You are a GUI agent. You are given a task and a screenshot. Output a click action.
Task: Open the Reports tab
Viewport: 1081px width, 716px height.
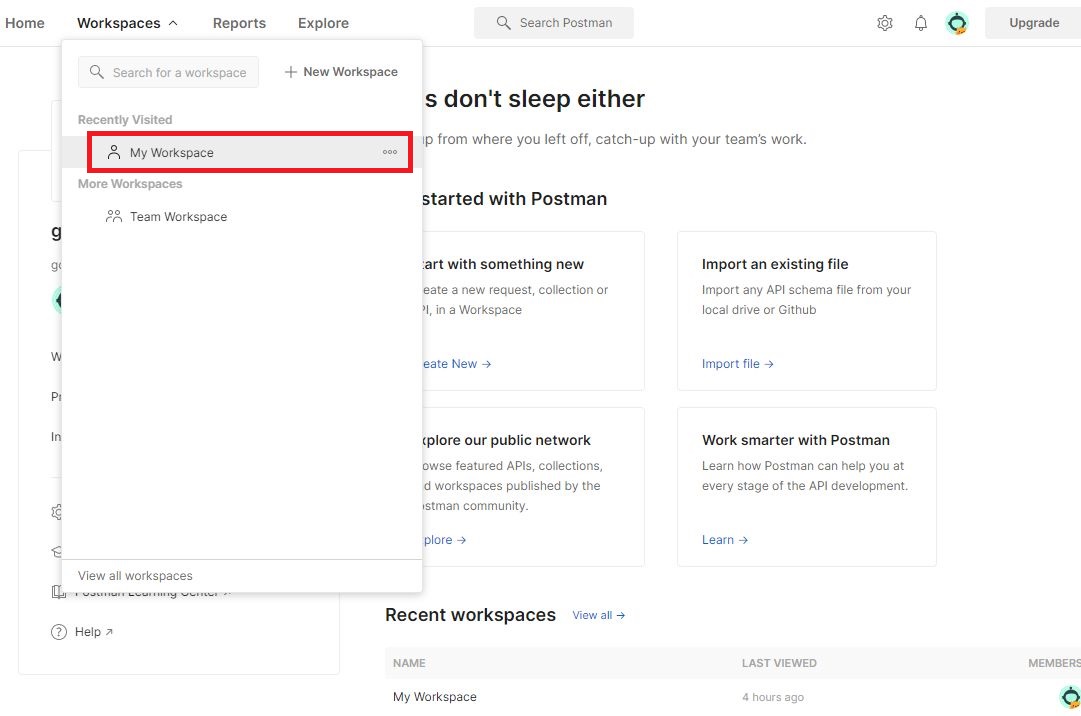239,23
